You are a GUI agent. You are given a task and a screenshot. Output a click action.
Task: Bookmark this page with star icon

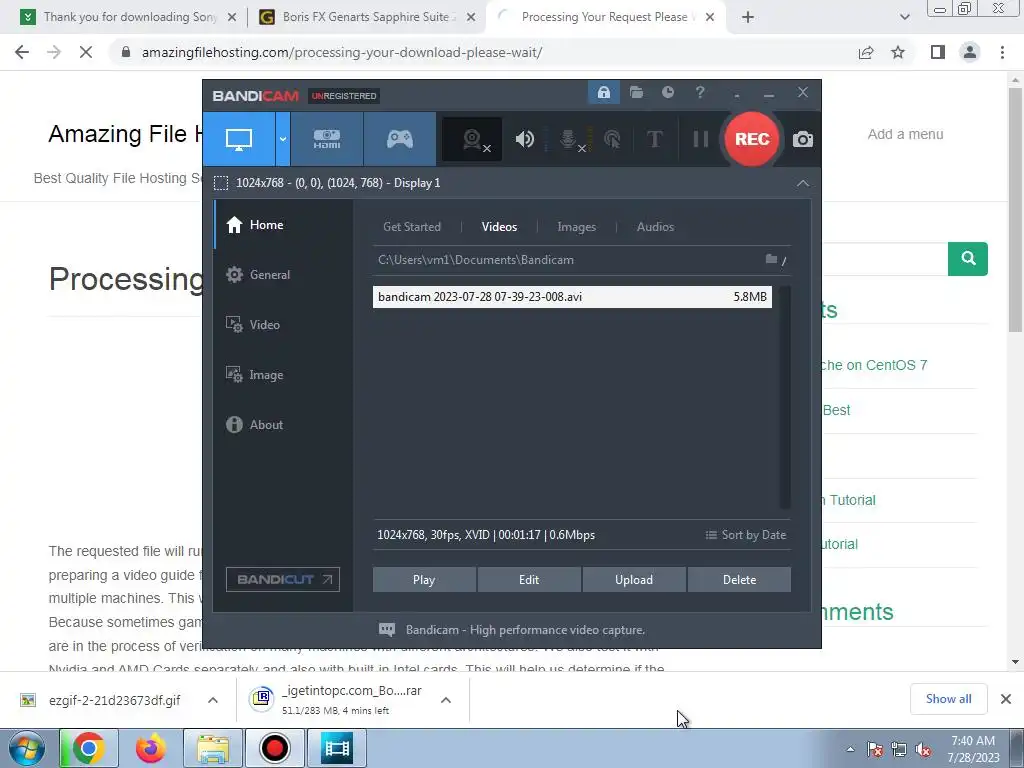click(898, 52)
